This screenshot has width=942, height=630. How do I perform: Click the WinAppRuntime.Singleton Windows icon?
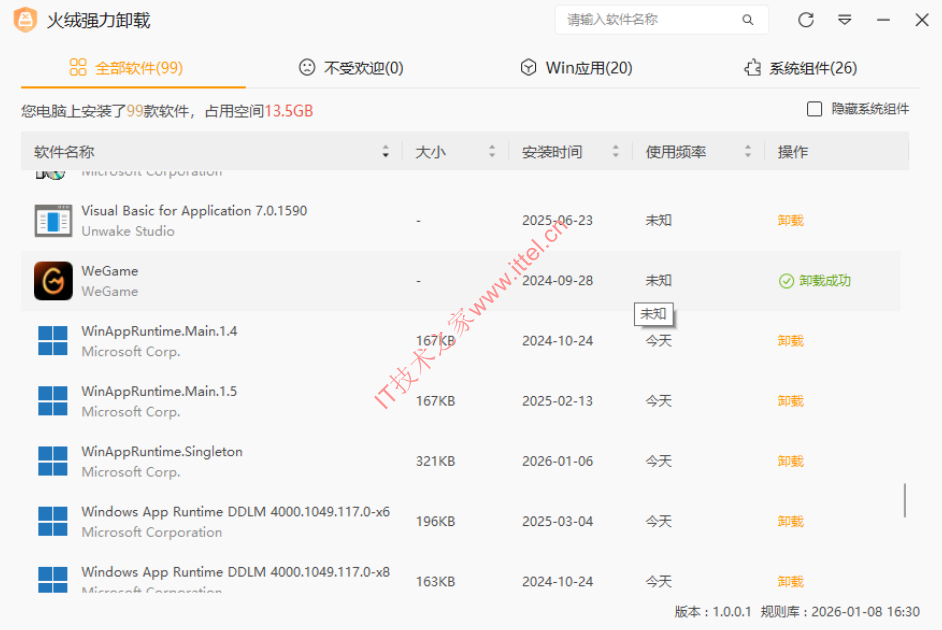pyautogui.click(x=53, y=461)
